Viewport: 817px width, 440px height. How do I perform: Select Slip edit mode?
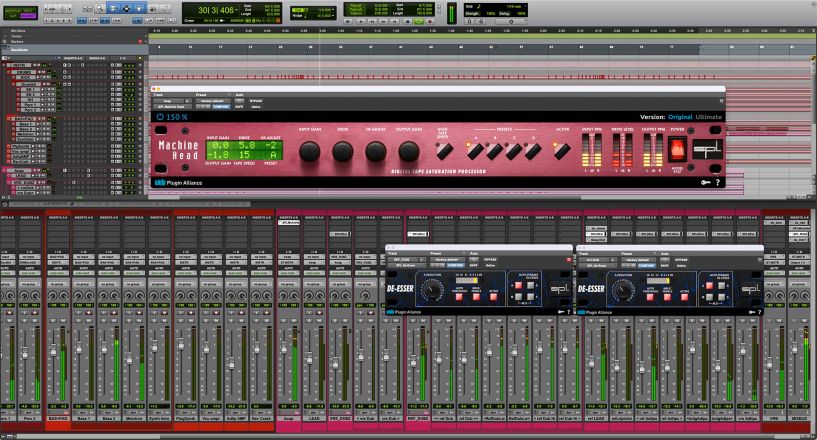coord(11,16)
